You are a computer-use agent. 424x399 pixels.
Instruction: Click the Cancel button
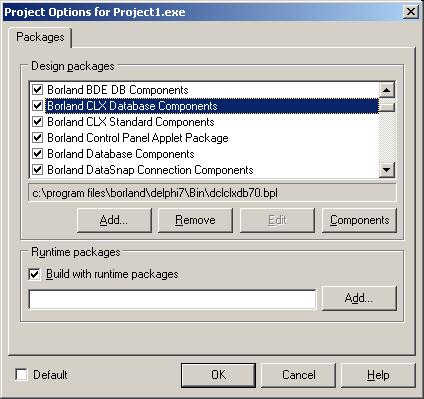[298, 375]
